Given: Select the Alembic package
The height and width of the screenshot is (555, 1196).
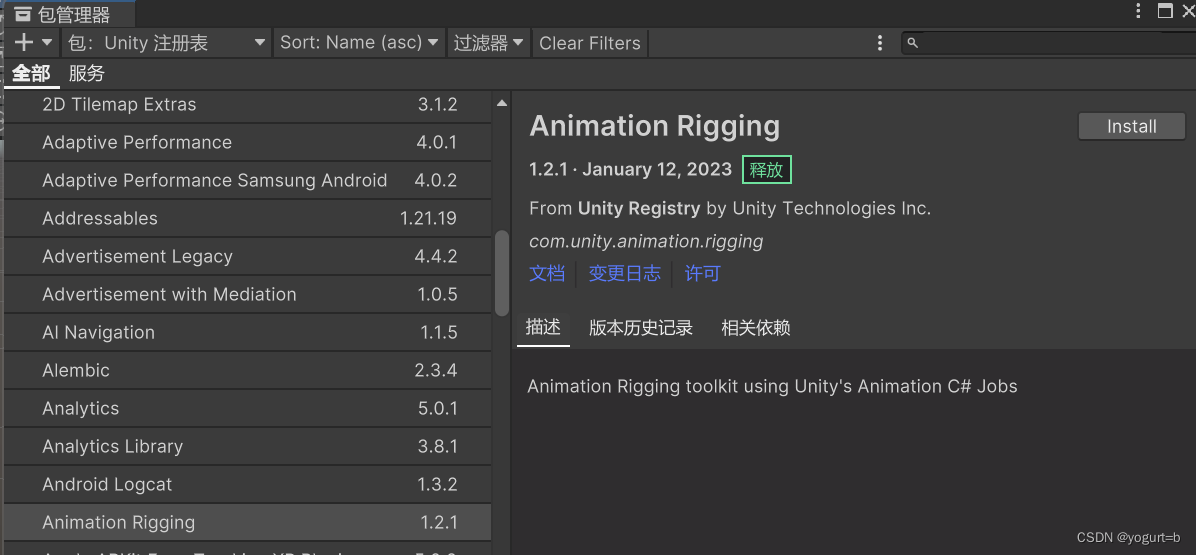Looking at the screenshot, I should click(x=248, y=371).
